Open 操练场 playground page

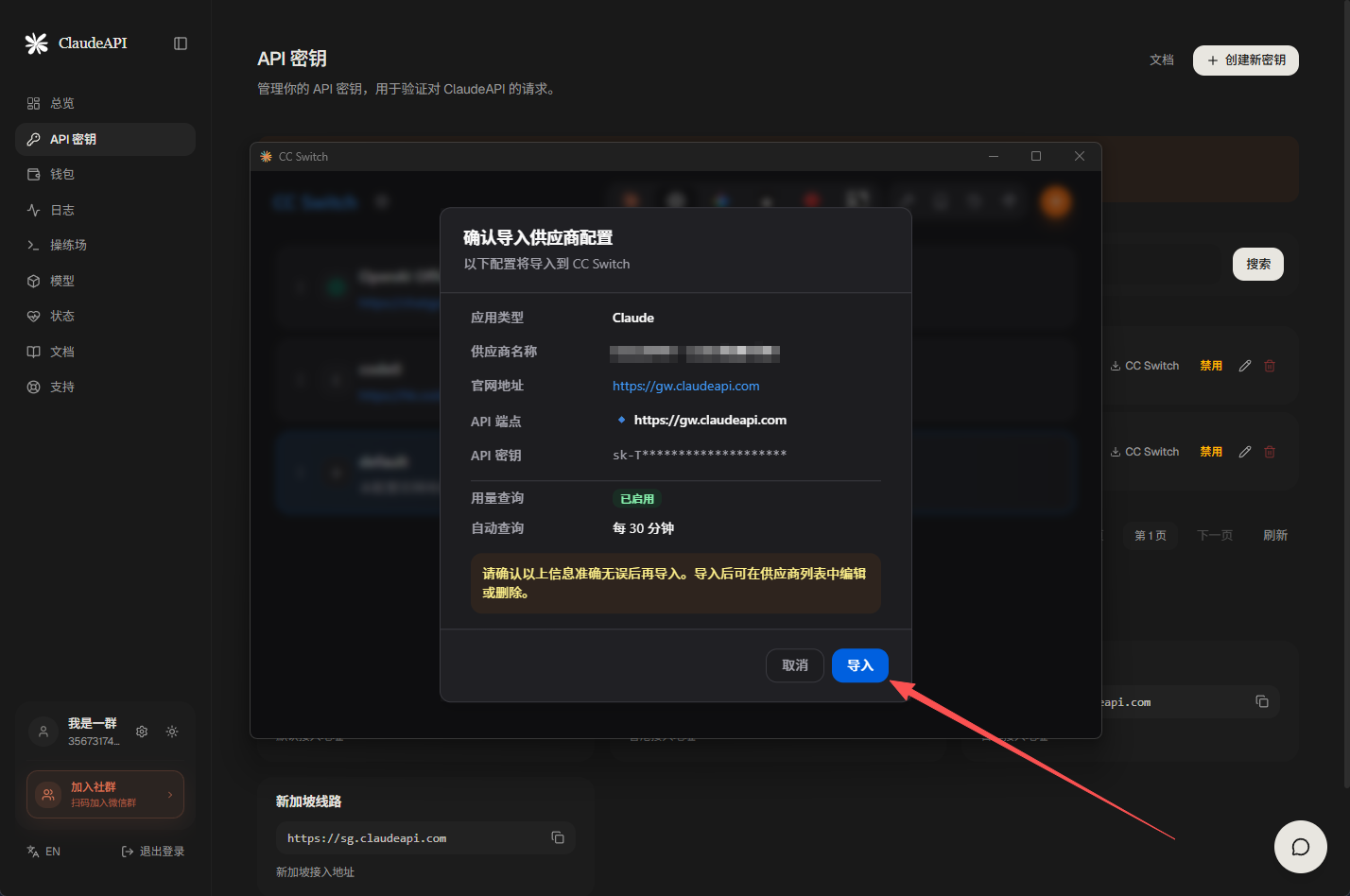tap(105, 245)
